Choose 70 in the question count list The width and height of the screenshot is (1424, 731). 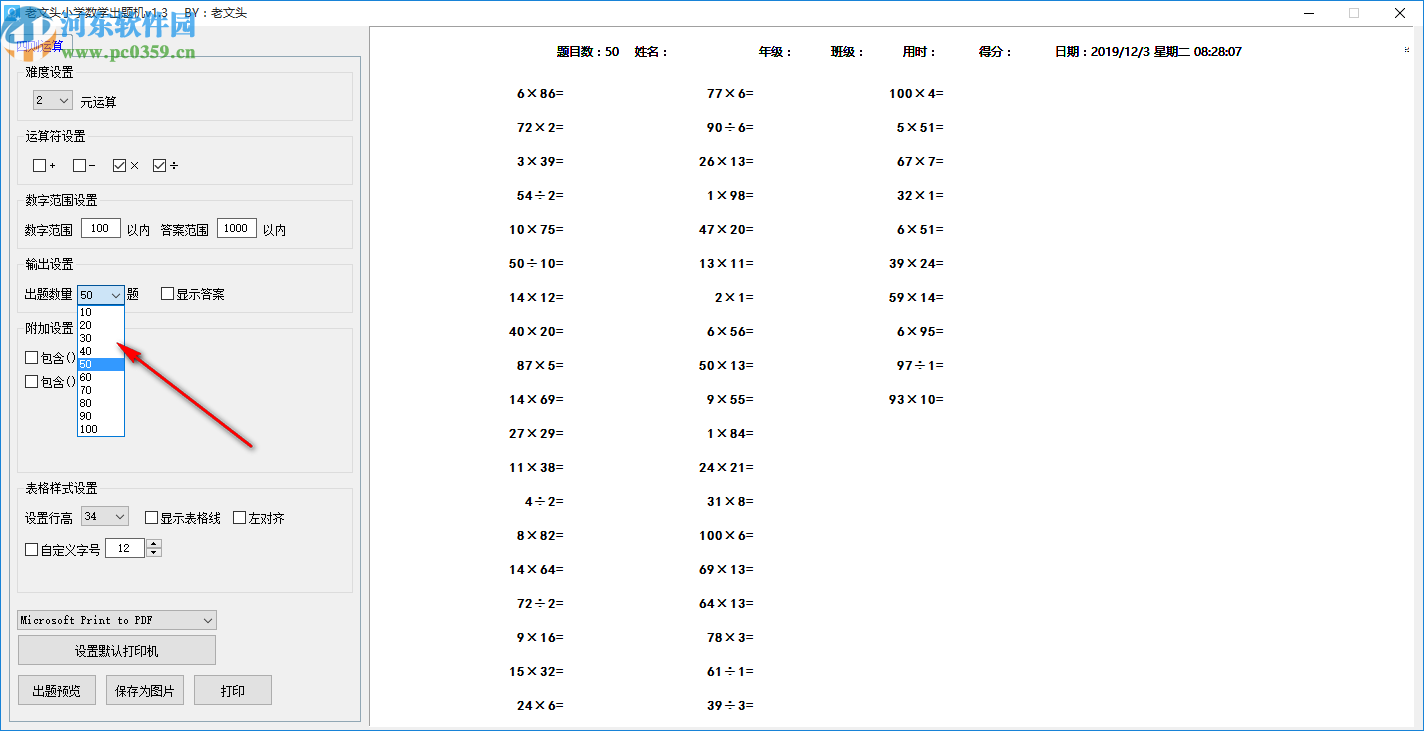(x=101, y=390)
